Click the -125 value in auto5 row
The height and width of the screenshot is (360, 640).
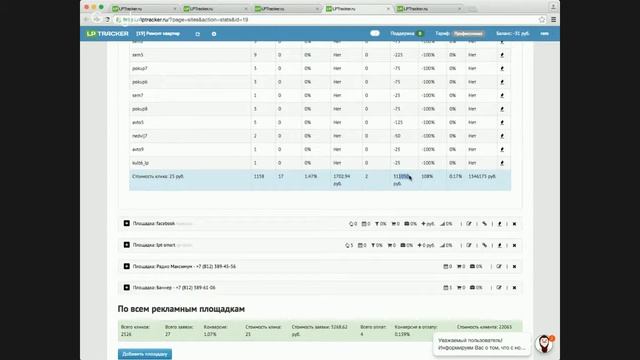click(x=398, y=122)
